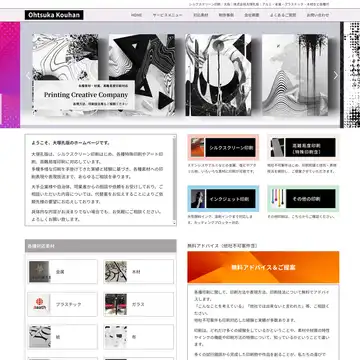The width and height of the screenshot is (360, 360).
Task: Open the サービスメニュー nav item
Action: click(167, 15)
